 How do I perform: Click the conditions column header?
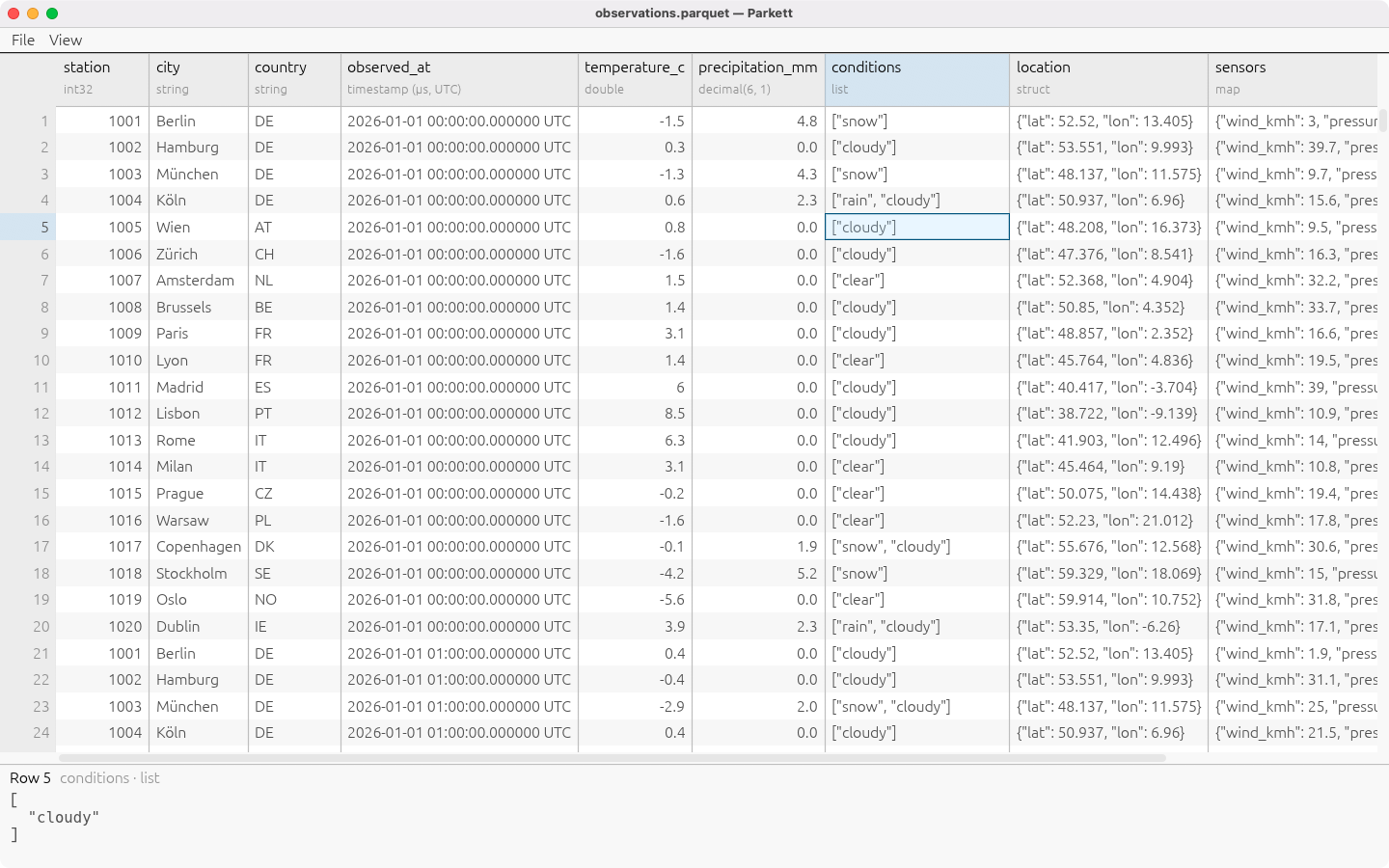click(917, 79)
